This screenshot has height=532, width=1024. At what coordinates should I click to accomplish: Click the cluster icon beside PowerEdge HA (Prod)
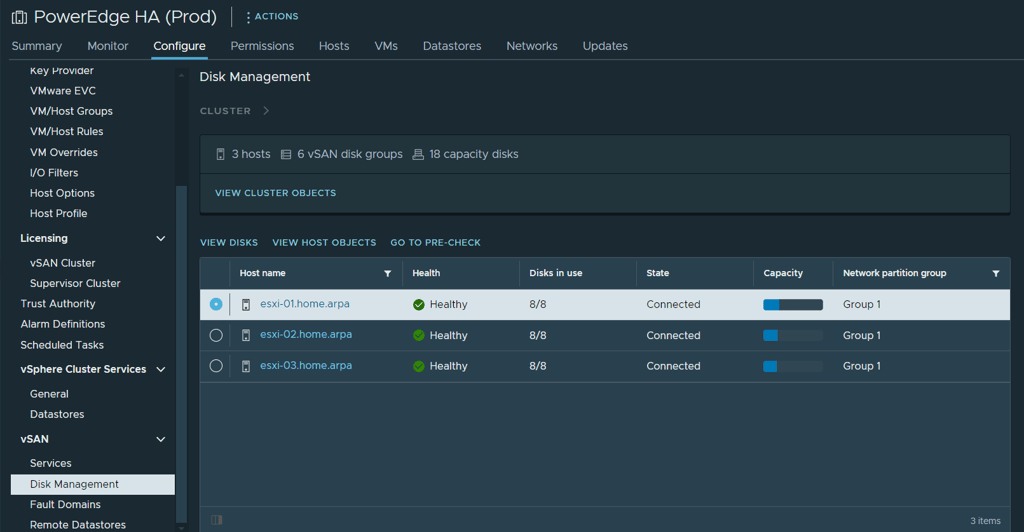tap(20, 17)
